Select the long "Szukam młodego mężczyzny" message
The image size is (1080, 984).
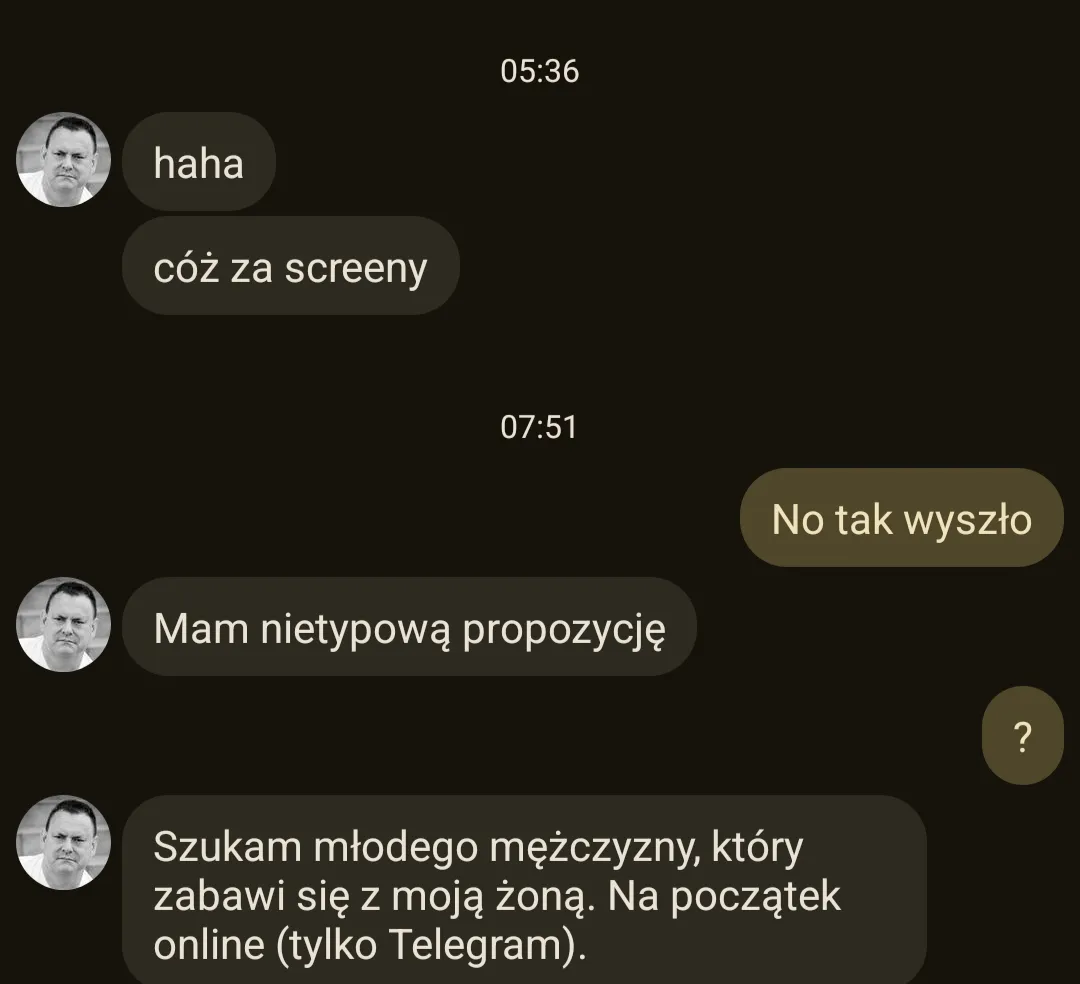(x=524, y=890)
